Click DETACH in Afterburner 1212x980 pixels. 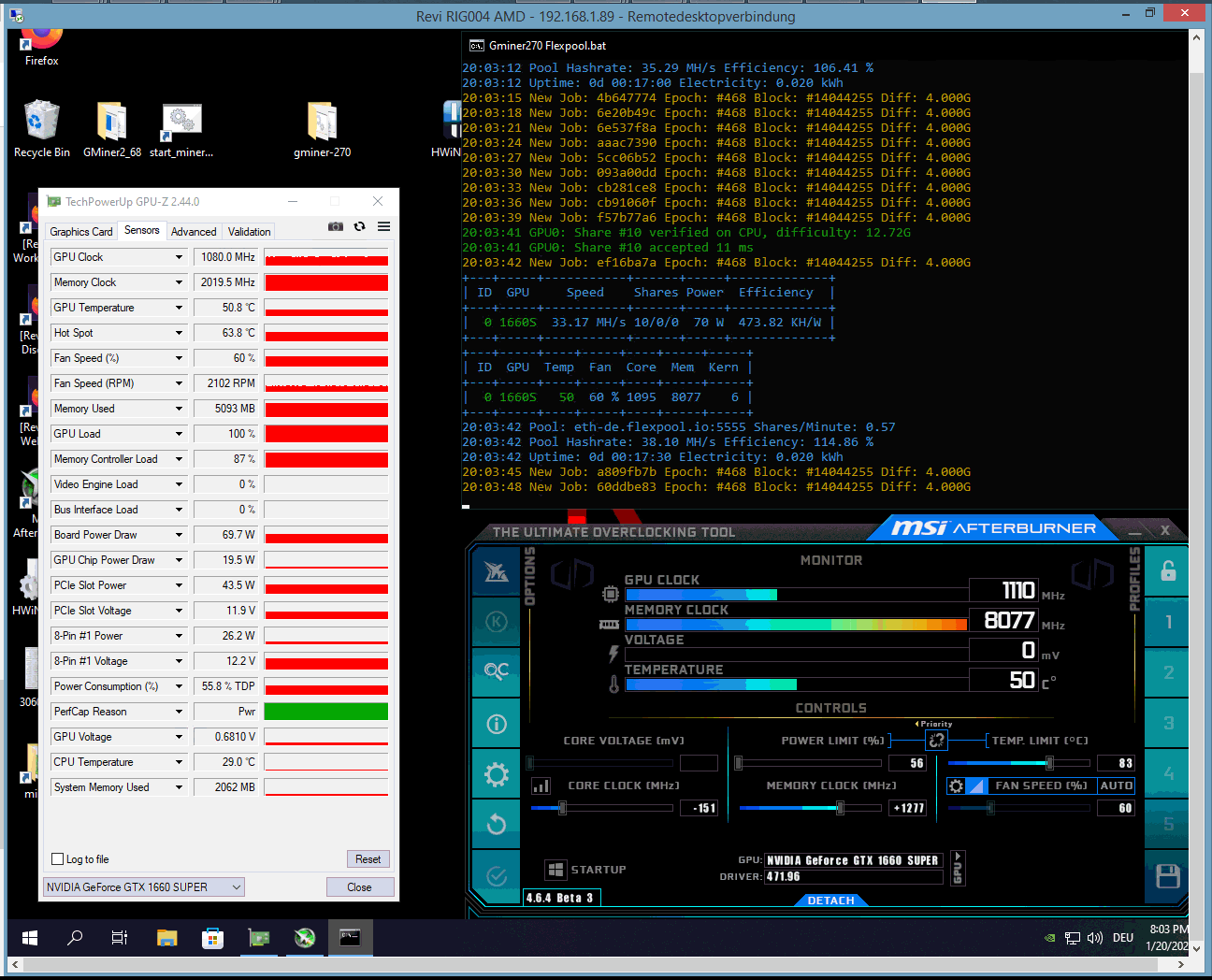[830, 901]
